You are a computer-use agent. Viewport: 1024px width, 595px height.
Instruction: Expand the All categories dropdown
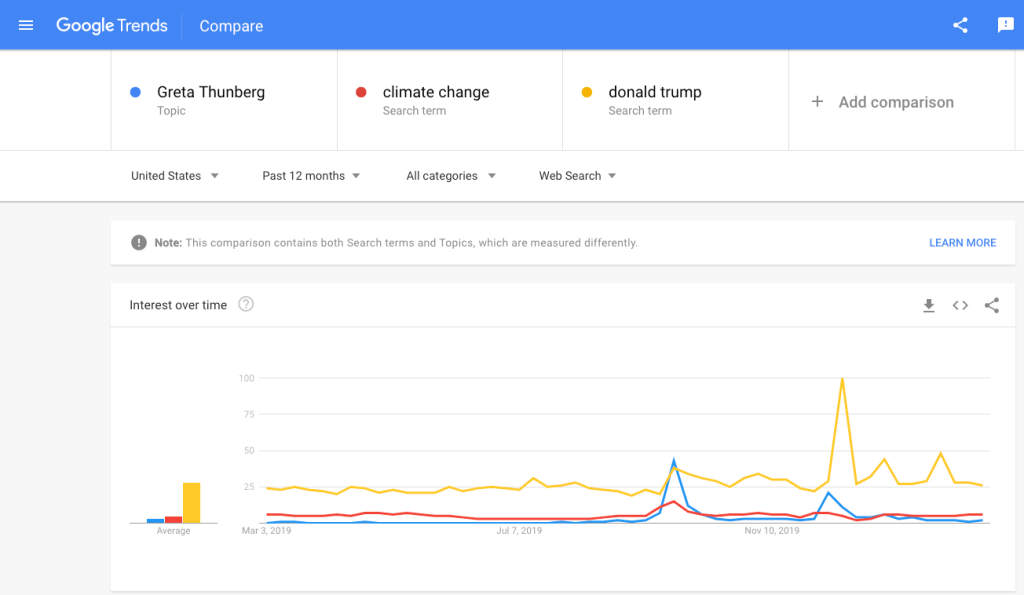pos(450,176)
